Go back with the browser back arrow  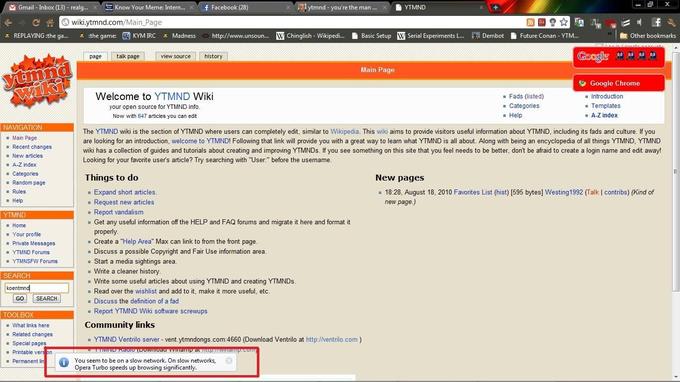point(8,23)
